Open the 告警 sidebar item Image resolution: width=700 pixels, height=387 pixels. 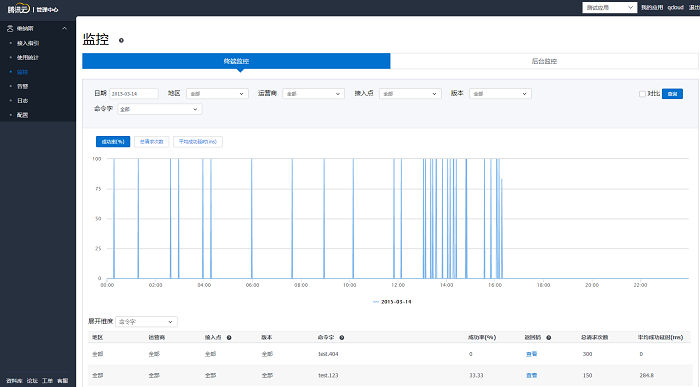click(22, 86)
